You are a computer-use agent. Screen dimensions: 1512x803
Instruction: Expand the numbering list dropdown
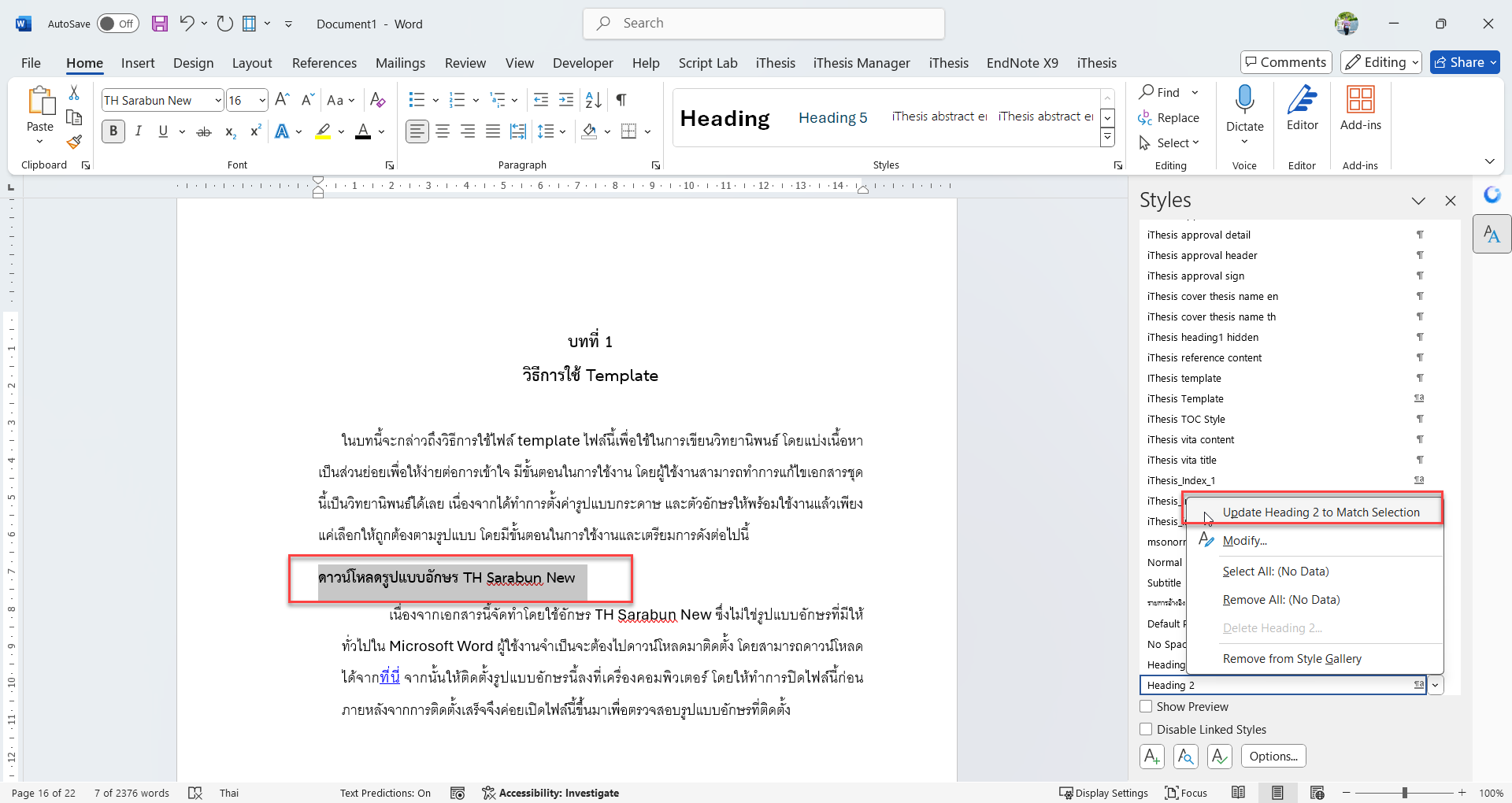476,100
